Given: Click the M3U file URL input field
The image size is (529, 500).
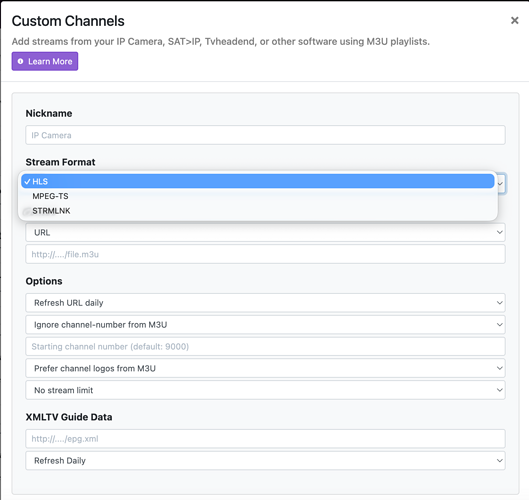Looking at the screenshot, I should [265, 254].
